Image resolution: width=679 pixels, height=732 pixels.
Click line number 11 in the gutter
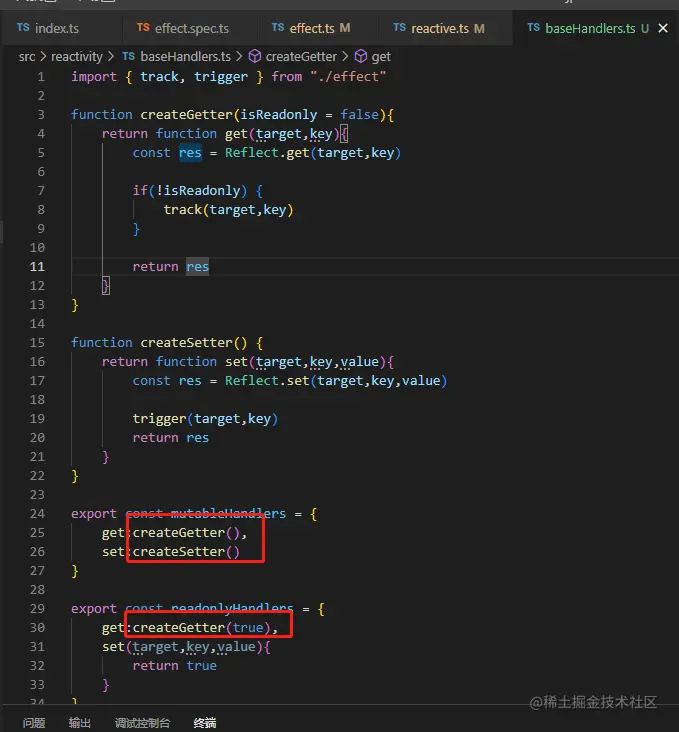(37, 267)
